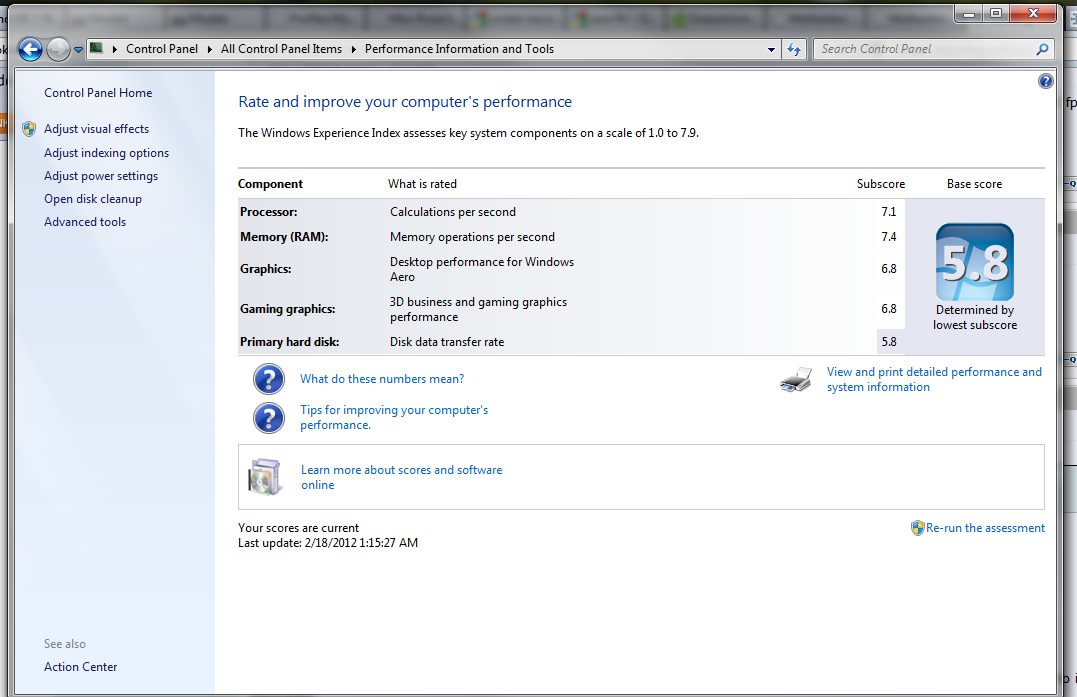Click Memory operations per second text

point(473,237)
